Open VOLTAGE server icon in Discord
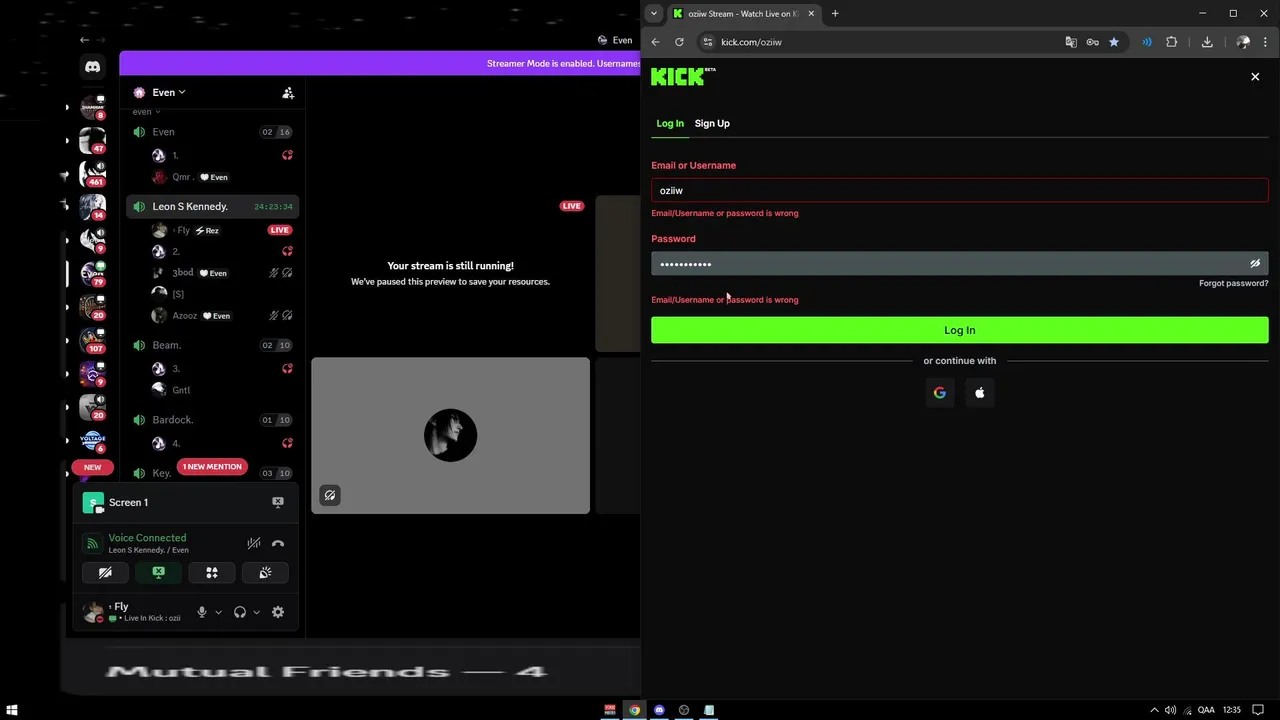The width and height of the screenshot is (1280, 720). coord(93,440)
